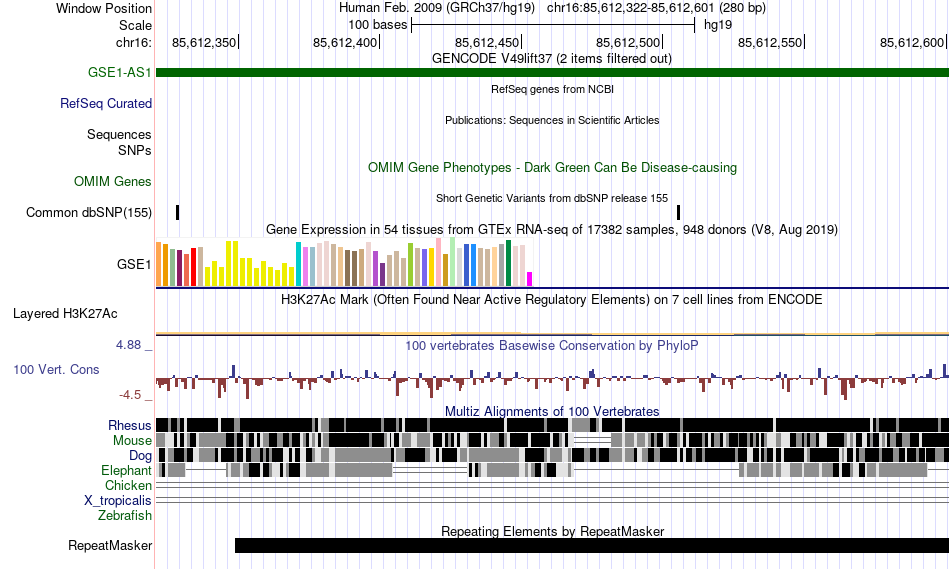Click the GSE1-AS1 green gene bar

(553, 73)
